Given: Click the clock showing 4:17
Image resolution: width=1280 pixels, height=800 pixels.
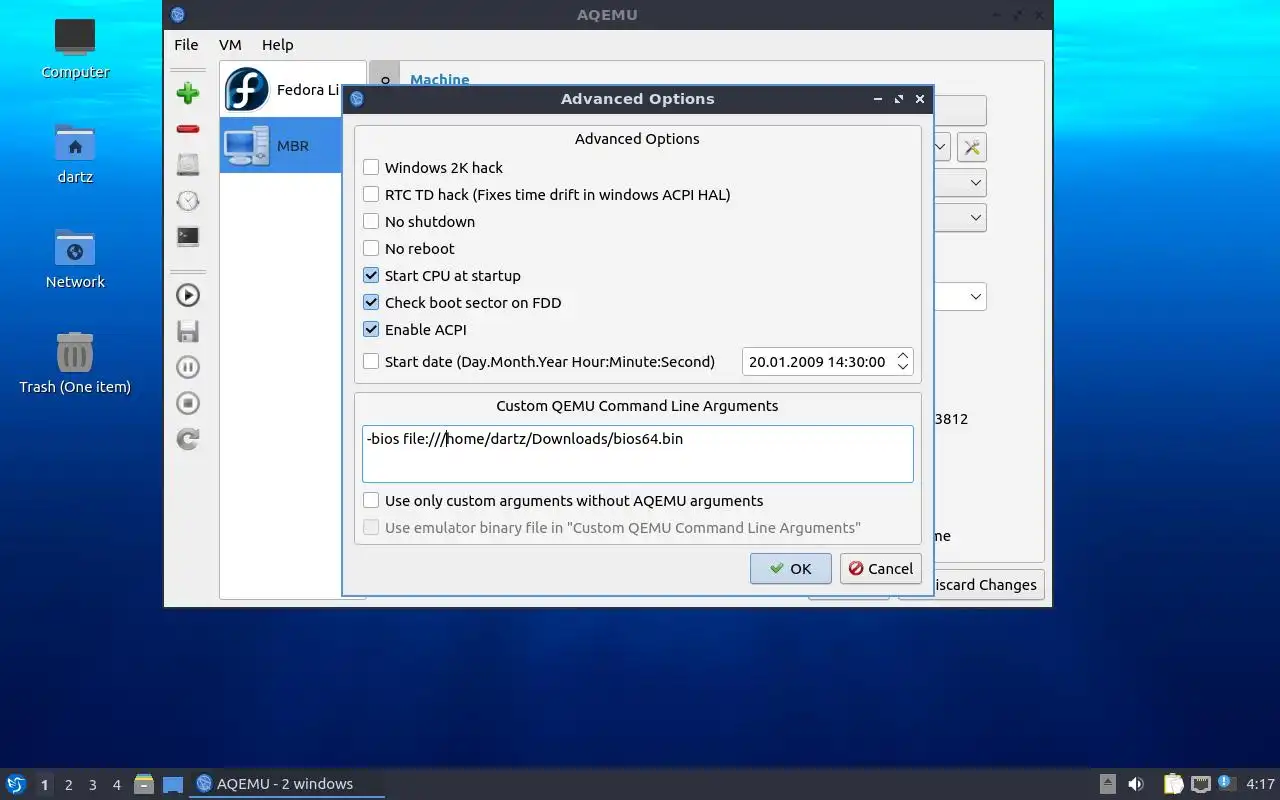Looking at the screenshot, I should pos(1261,784).
